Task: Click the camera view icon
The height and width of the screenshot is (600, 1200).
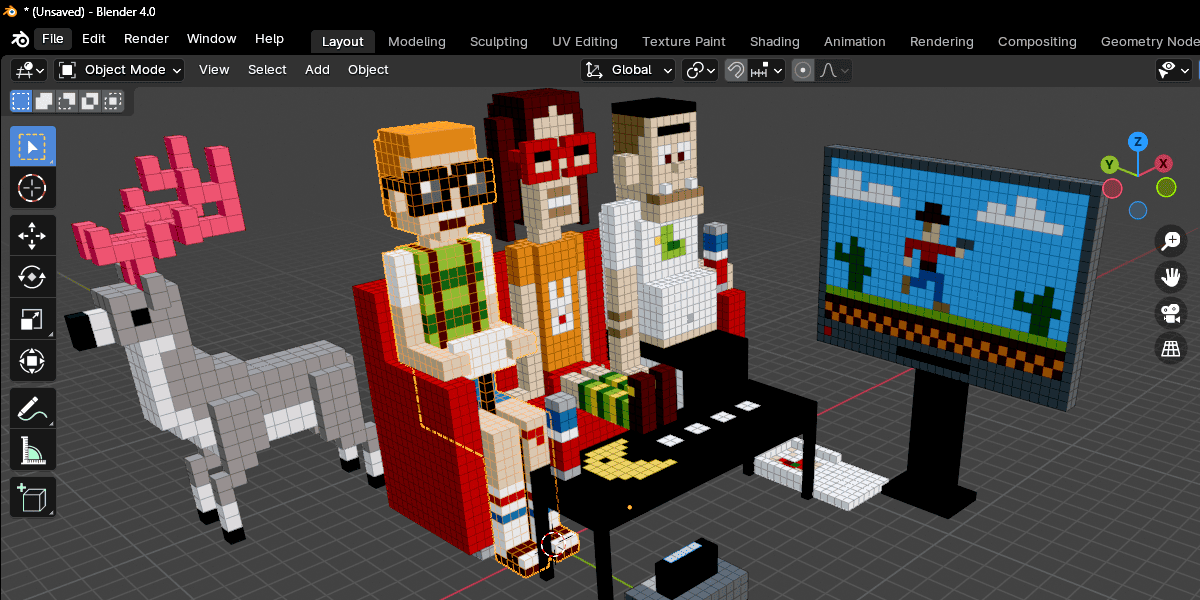Action: tap(1170, 312)
